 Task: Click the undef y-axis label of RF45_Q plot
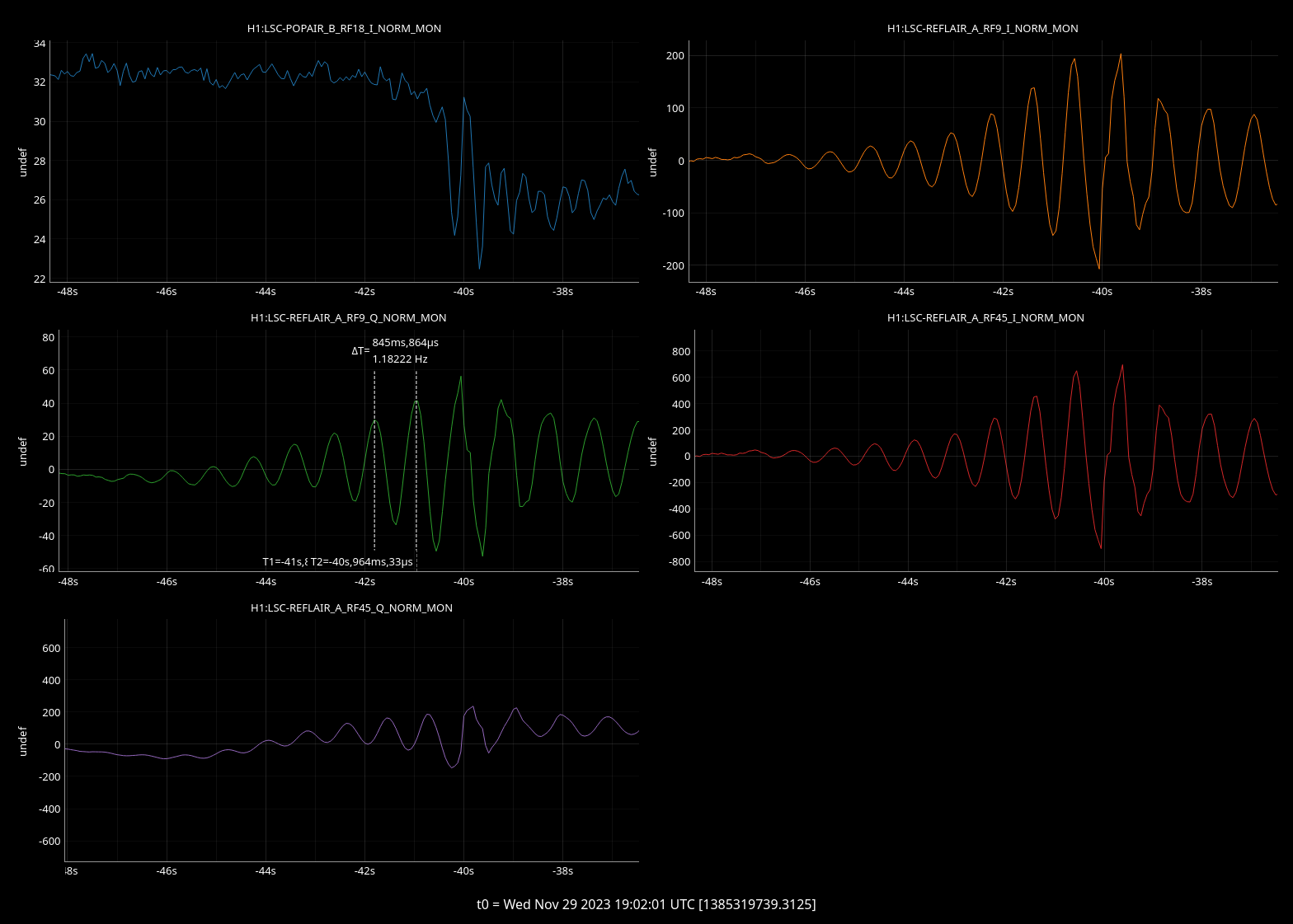23,741
